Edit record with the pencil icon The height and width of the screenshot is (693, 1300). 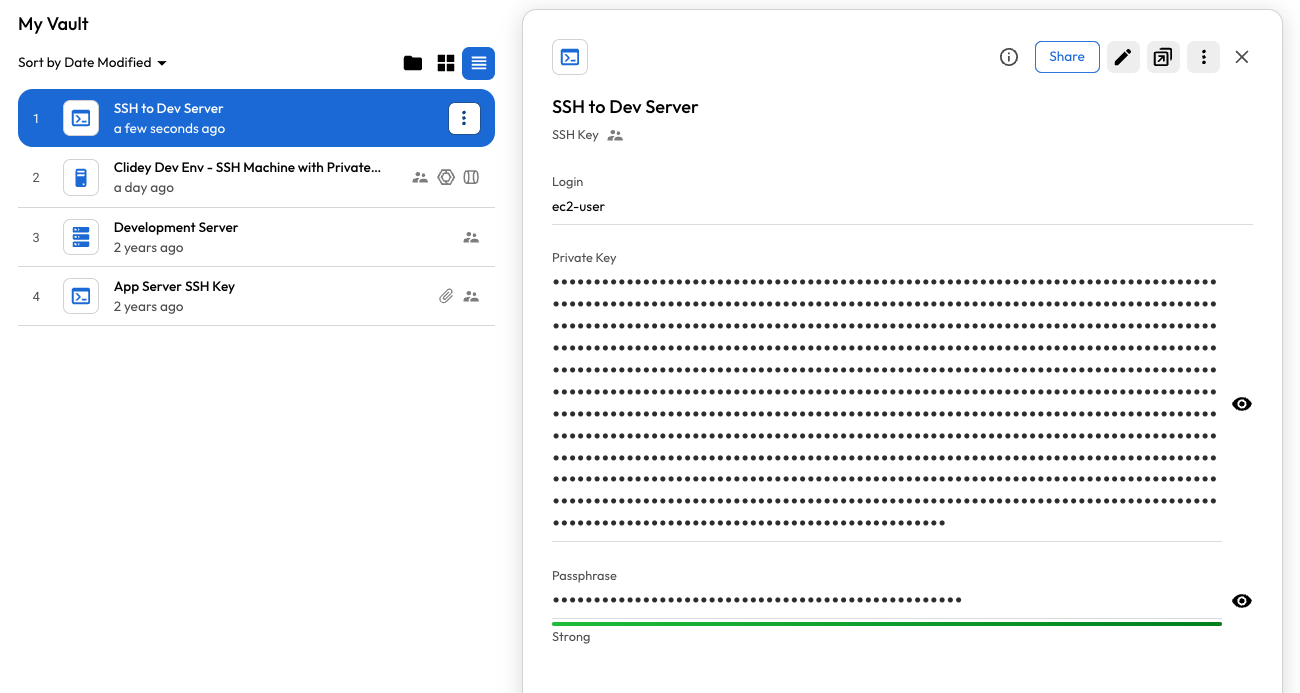pos(1123,57)
